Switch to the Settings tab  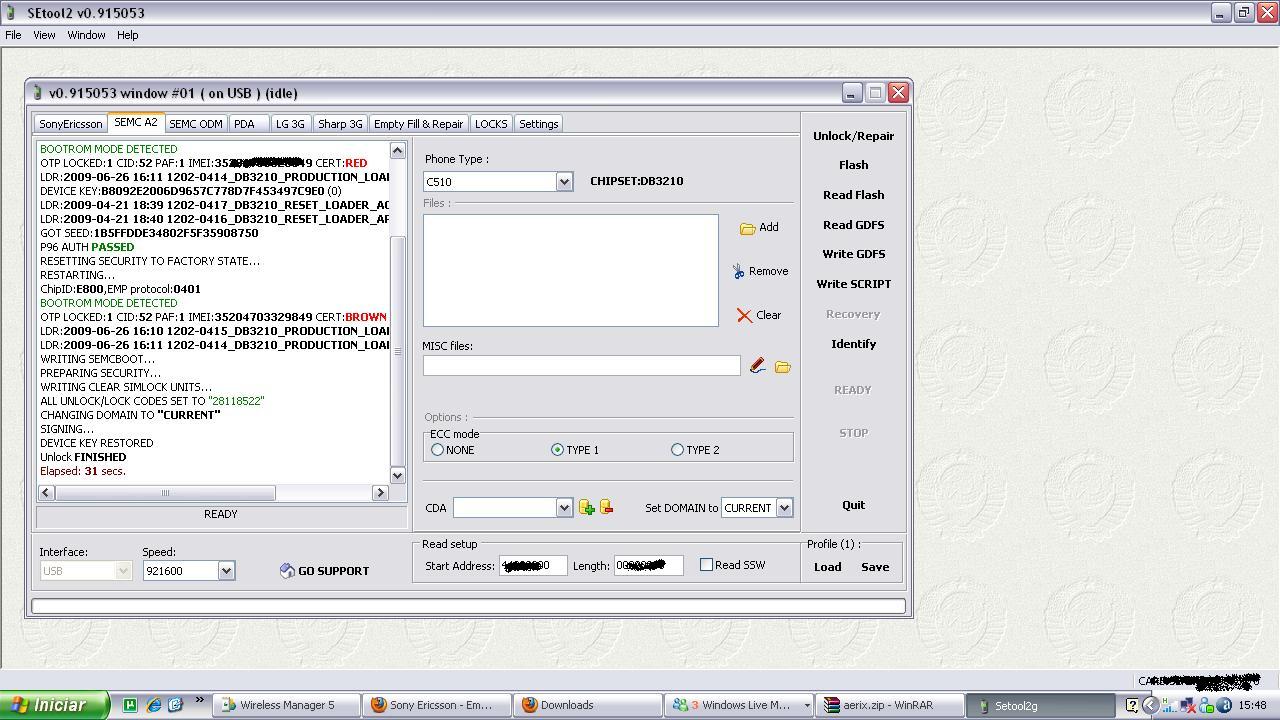click(538, 124)
